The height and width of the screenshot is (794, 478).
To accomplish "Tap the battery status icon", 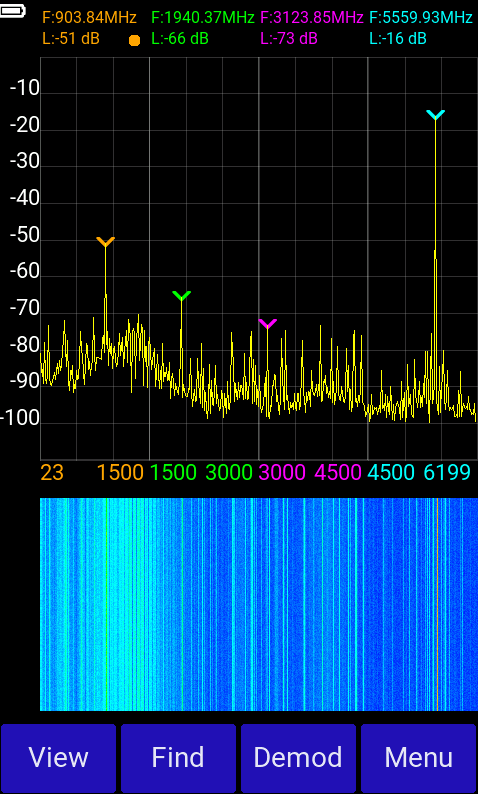I will (x=12, y=10).
